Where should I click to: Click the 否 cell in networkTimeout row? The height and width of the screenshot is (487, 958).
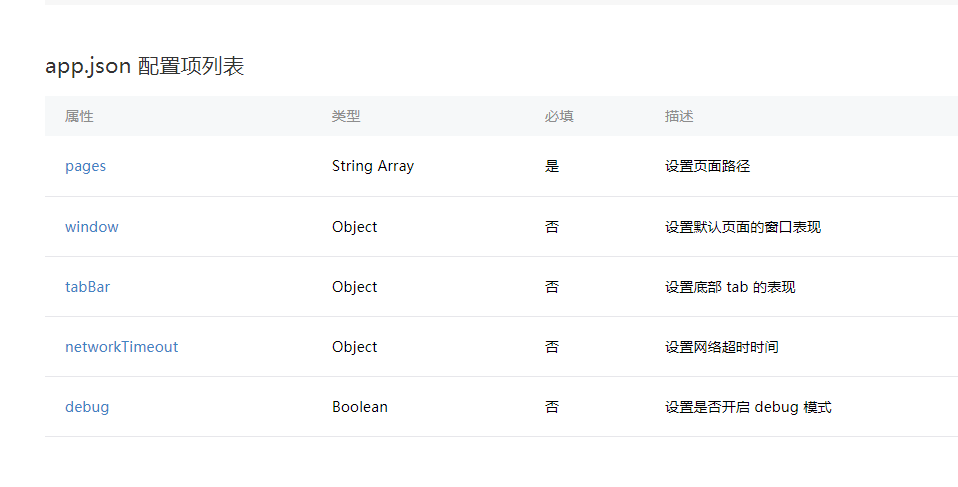click(x=552, y=346)
